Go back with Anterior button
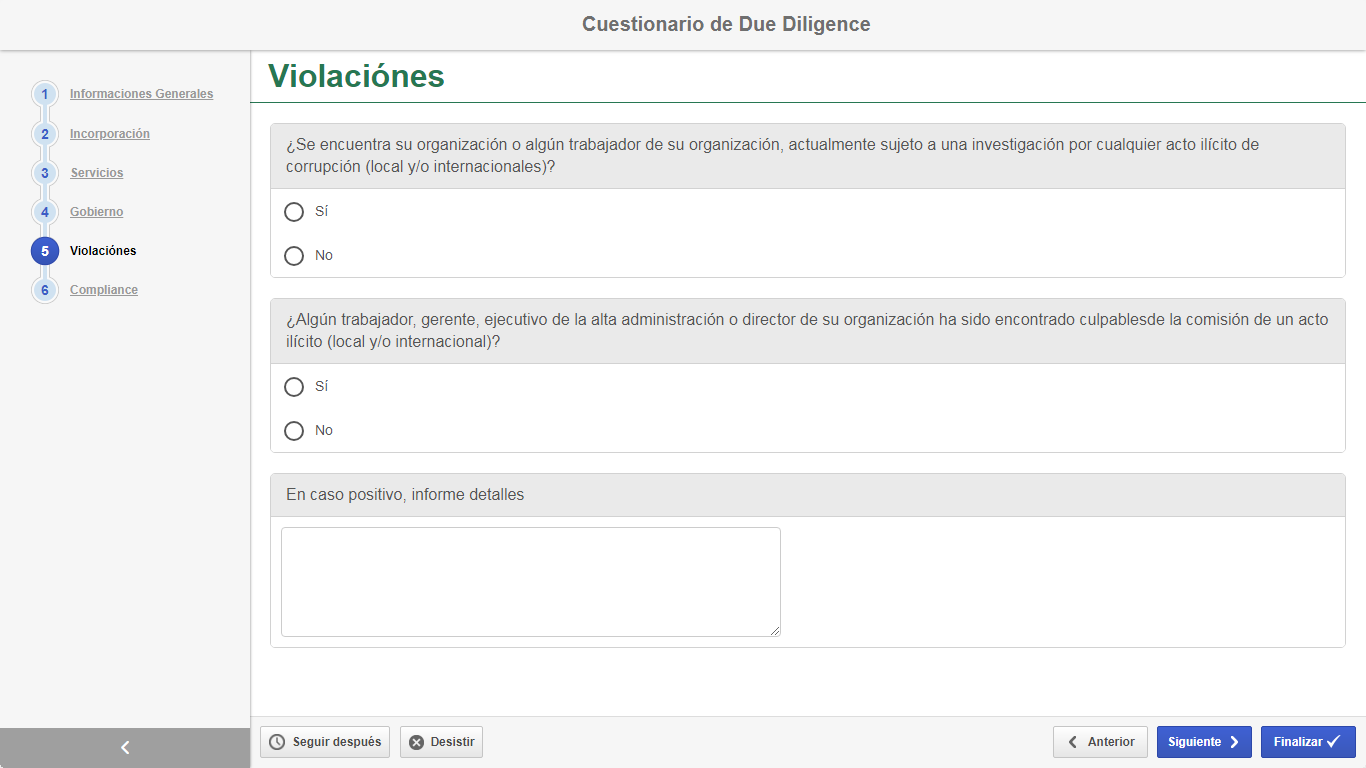The image size is (1366, 768). click(x=1100, y=742)
